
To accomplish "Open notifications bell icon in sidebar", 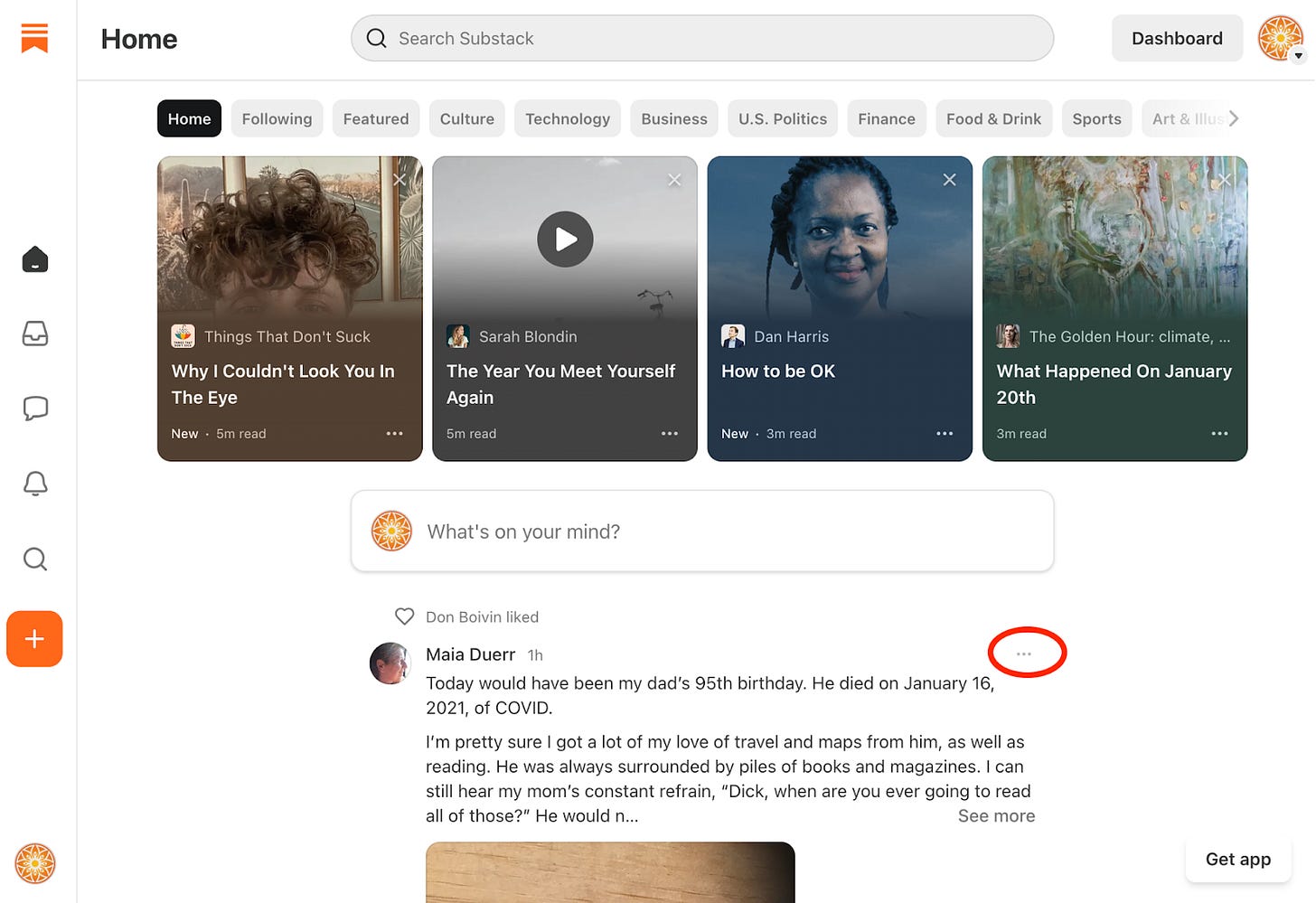I will tap(35, 484).
